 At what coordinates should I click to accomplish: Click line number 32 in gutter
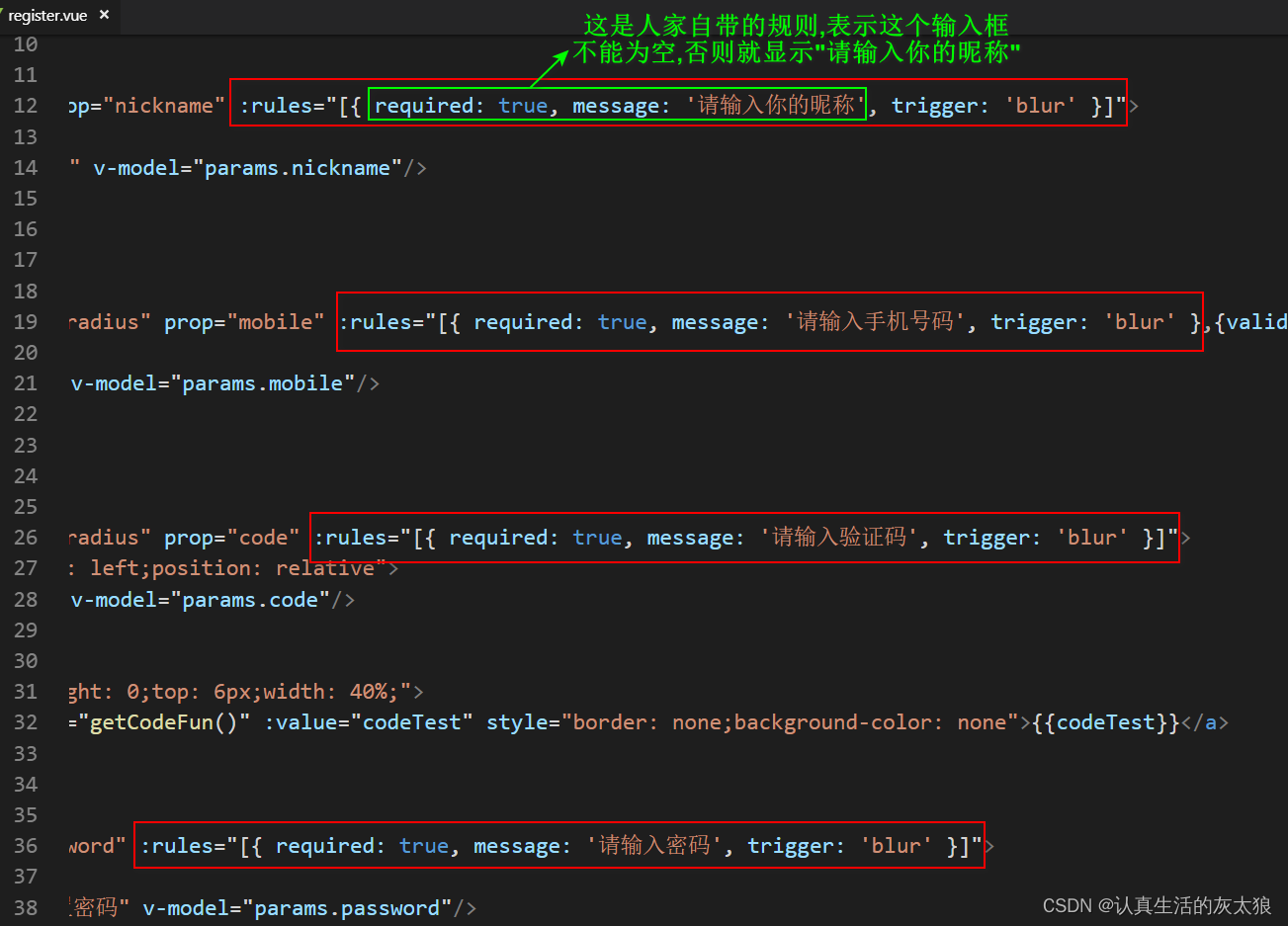[26, 722]
